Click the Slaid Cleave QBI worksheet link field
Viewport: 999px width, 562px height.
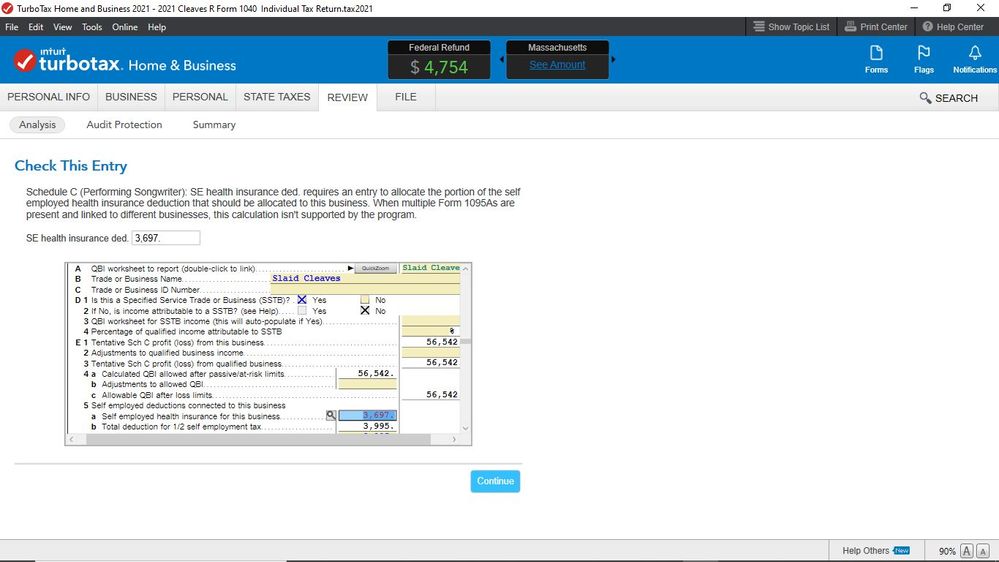pyautogui.click(x=431, y=268)
